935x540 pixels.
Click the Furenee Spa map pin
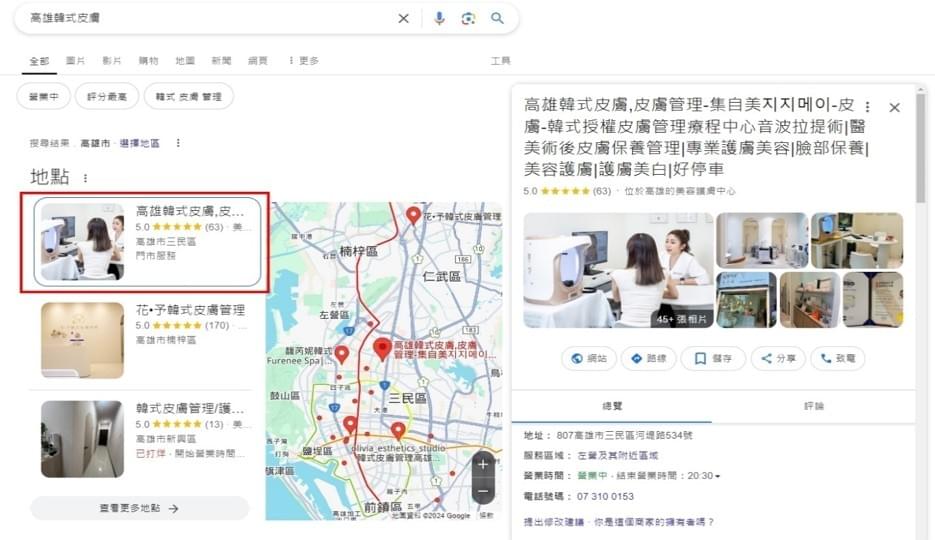(342, 355)
